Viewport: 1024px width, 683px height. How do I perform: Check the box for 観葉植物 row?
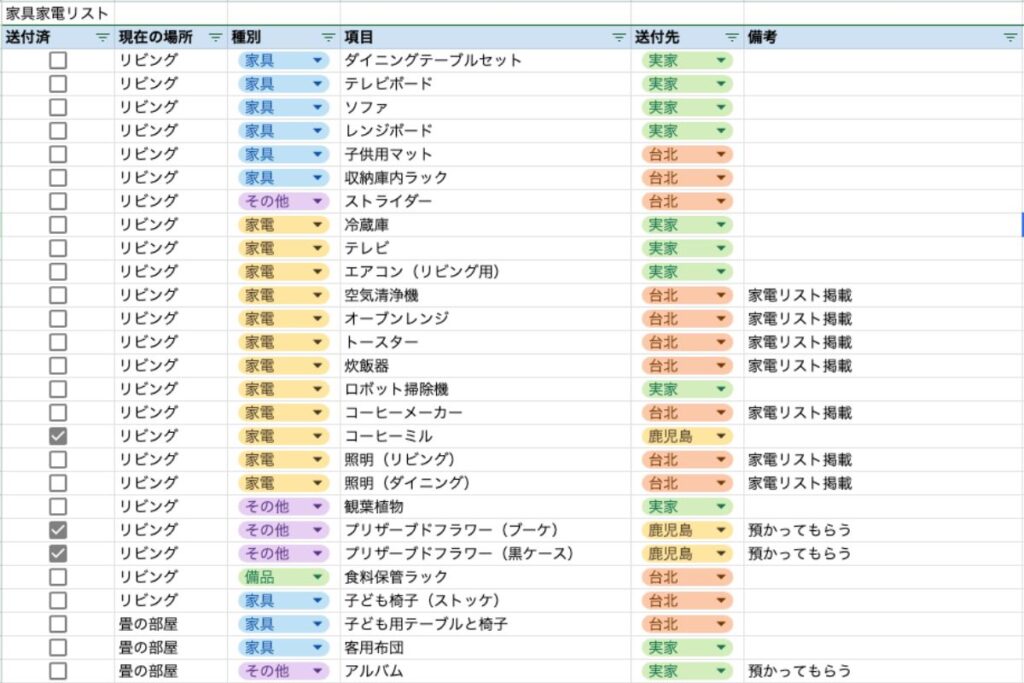tap(58, 507)
